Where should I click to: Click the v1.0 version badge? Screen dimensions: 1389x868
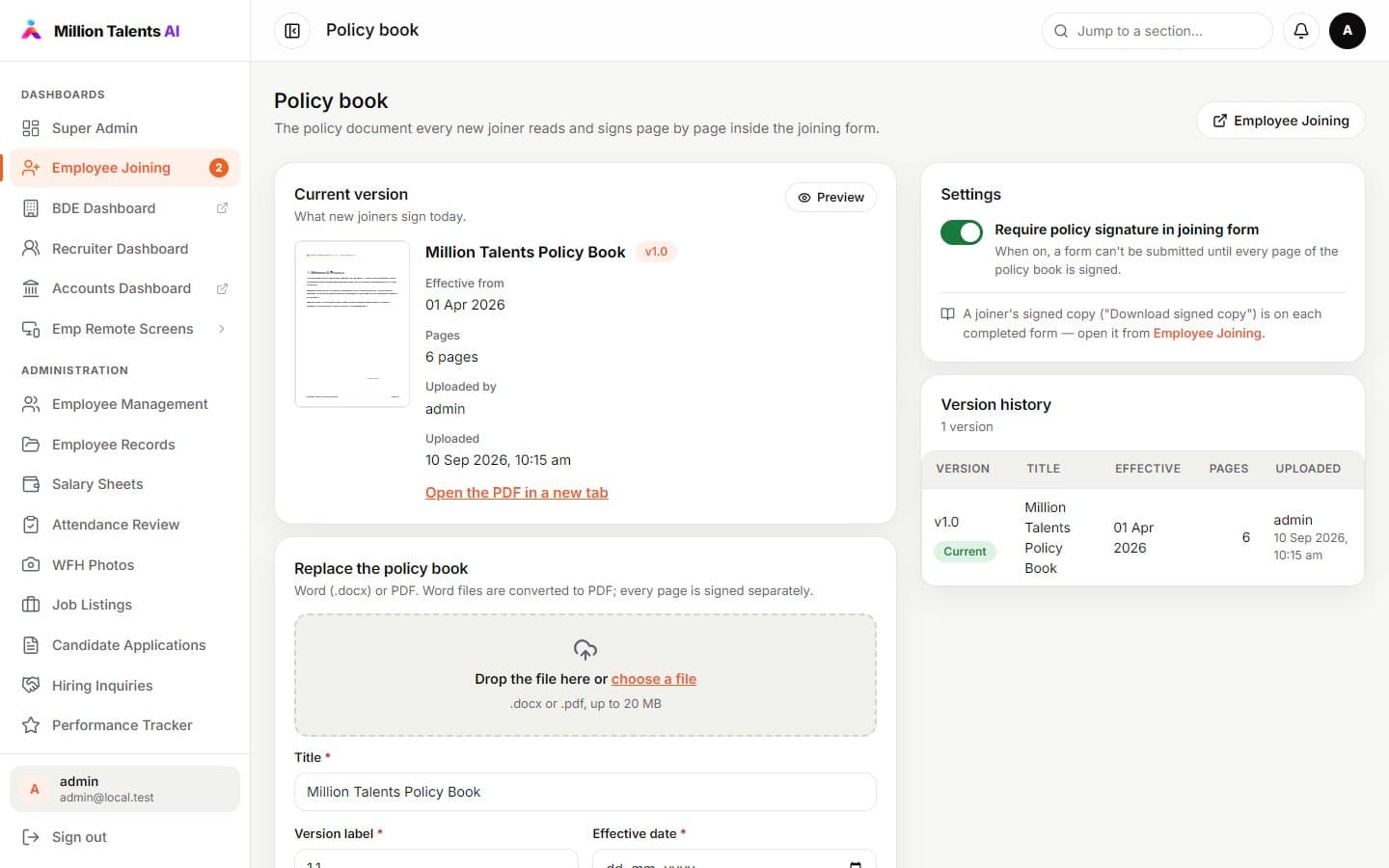(x=656, y=252)
